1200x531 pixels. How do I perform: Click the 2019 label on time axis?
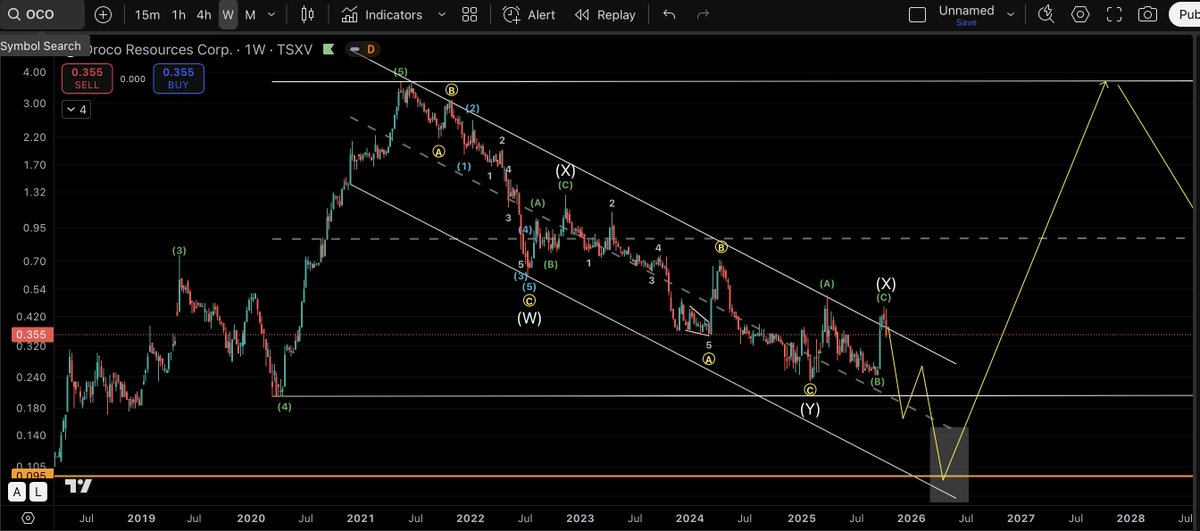coord(141,519)
